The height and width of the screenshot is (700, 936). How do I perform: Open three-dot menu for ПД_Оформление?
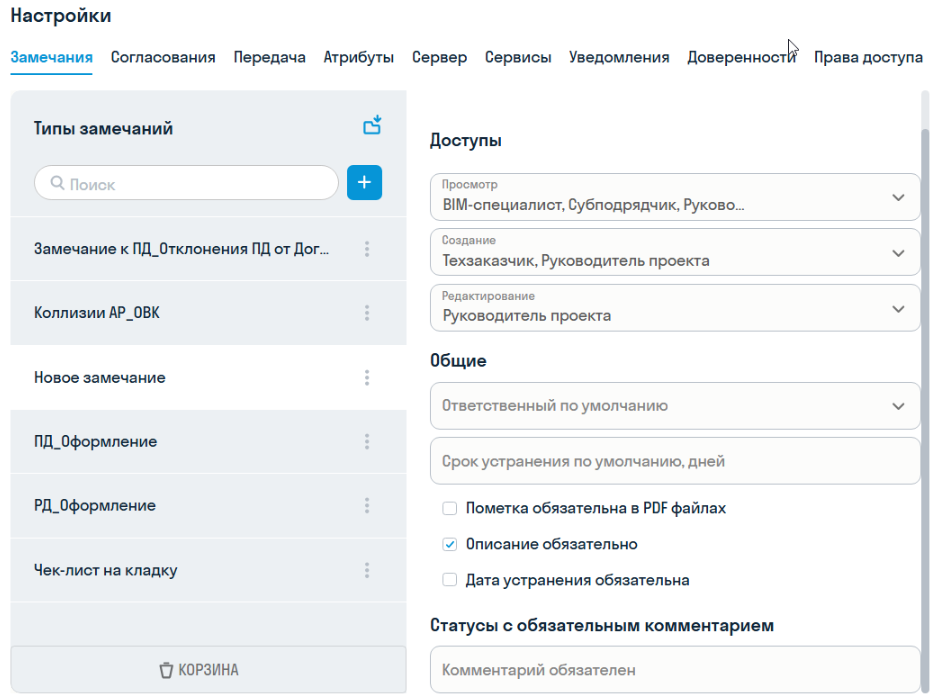(367, 441)
